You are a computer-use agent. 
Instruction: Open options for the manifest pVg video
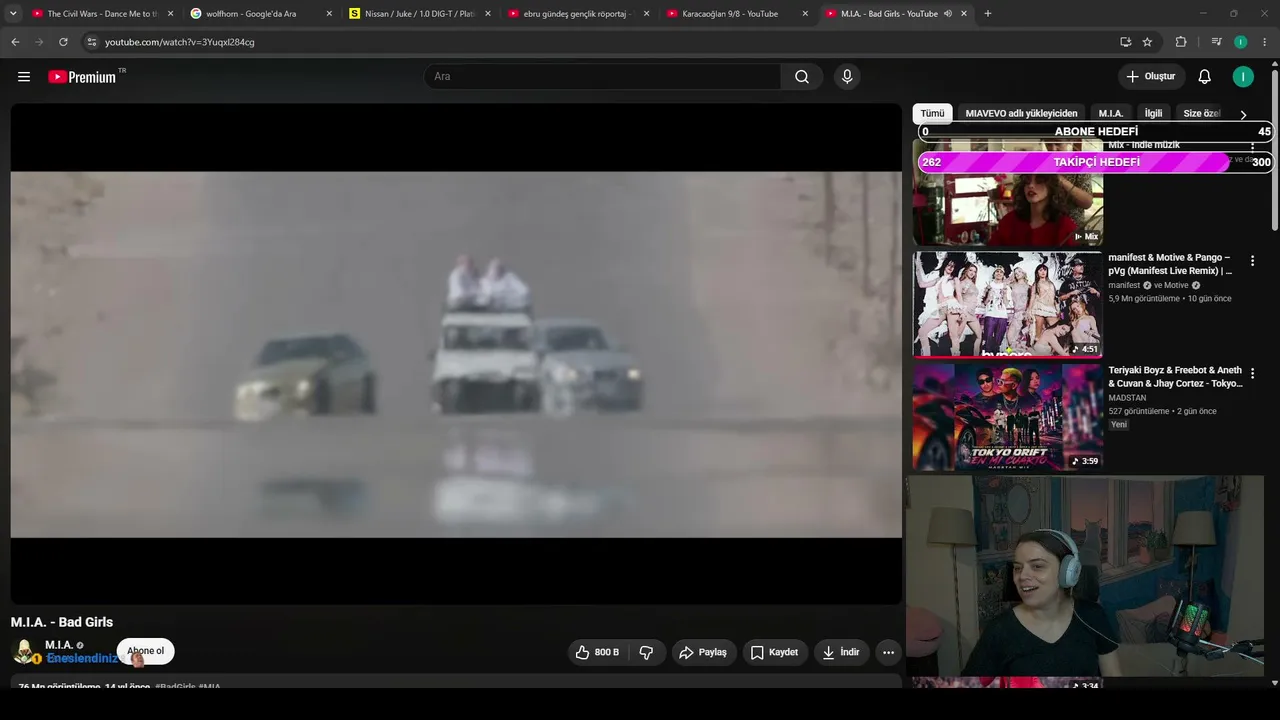coord(1252,261)
